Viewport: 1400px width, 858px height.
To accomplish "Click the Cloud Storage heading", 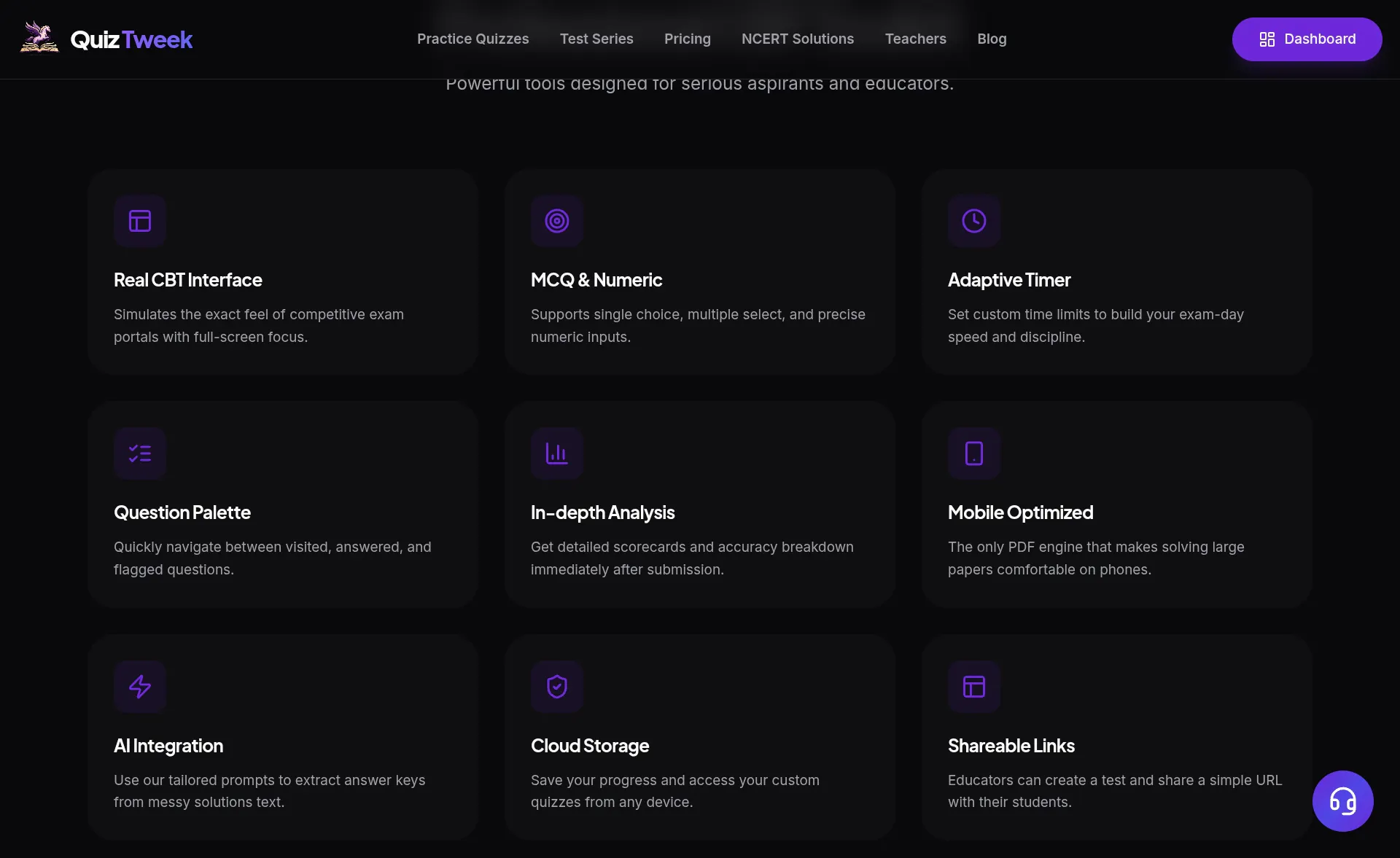I will pyautogui.click(x=590, y=746).
